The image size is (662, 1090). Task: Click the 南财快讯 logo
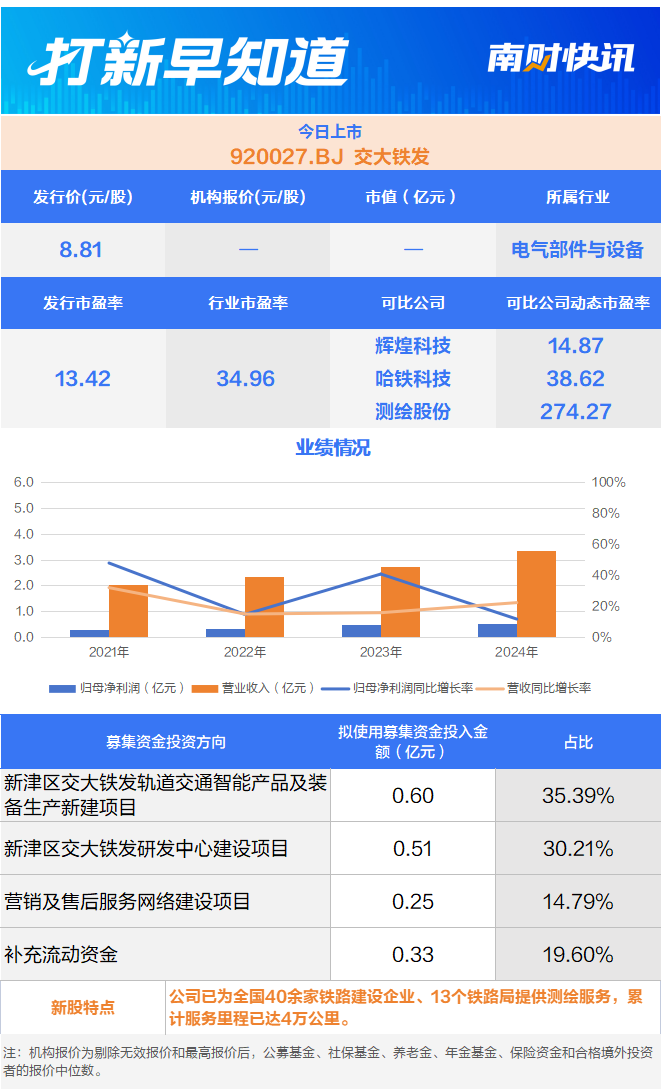(x=561, y=58)
